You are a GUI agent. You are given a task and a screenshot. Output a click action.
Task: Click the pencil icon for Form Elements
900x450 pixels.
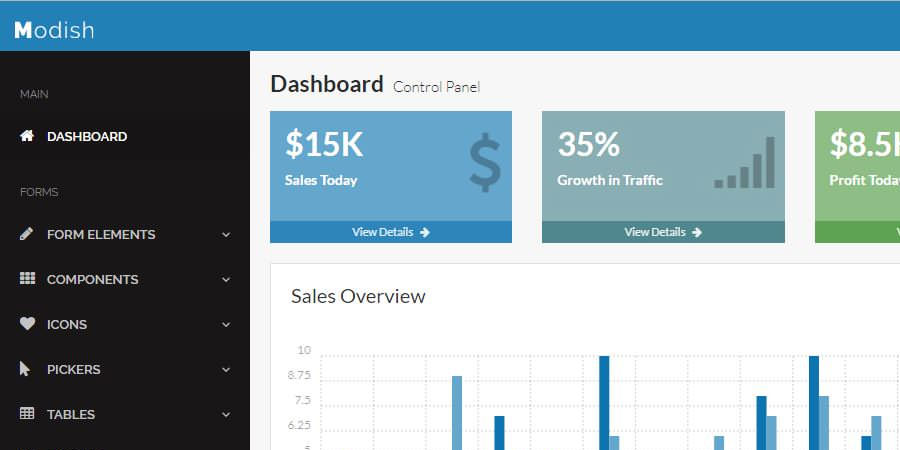pyautogui.click(x=26, y=234)
